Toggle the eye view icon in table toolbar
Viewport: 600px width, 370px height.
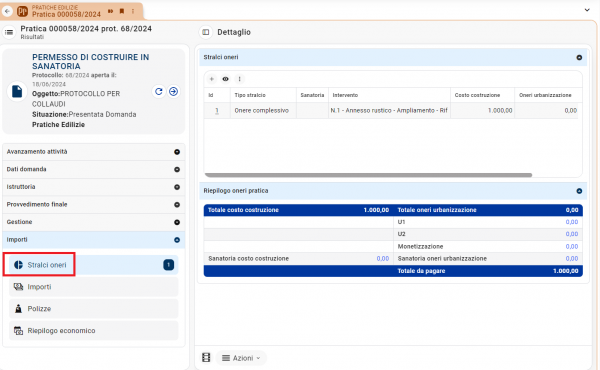[225, 79]
